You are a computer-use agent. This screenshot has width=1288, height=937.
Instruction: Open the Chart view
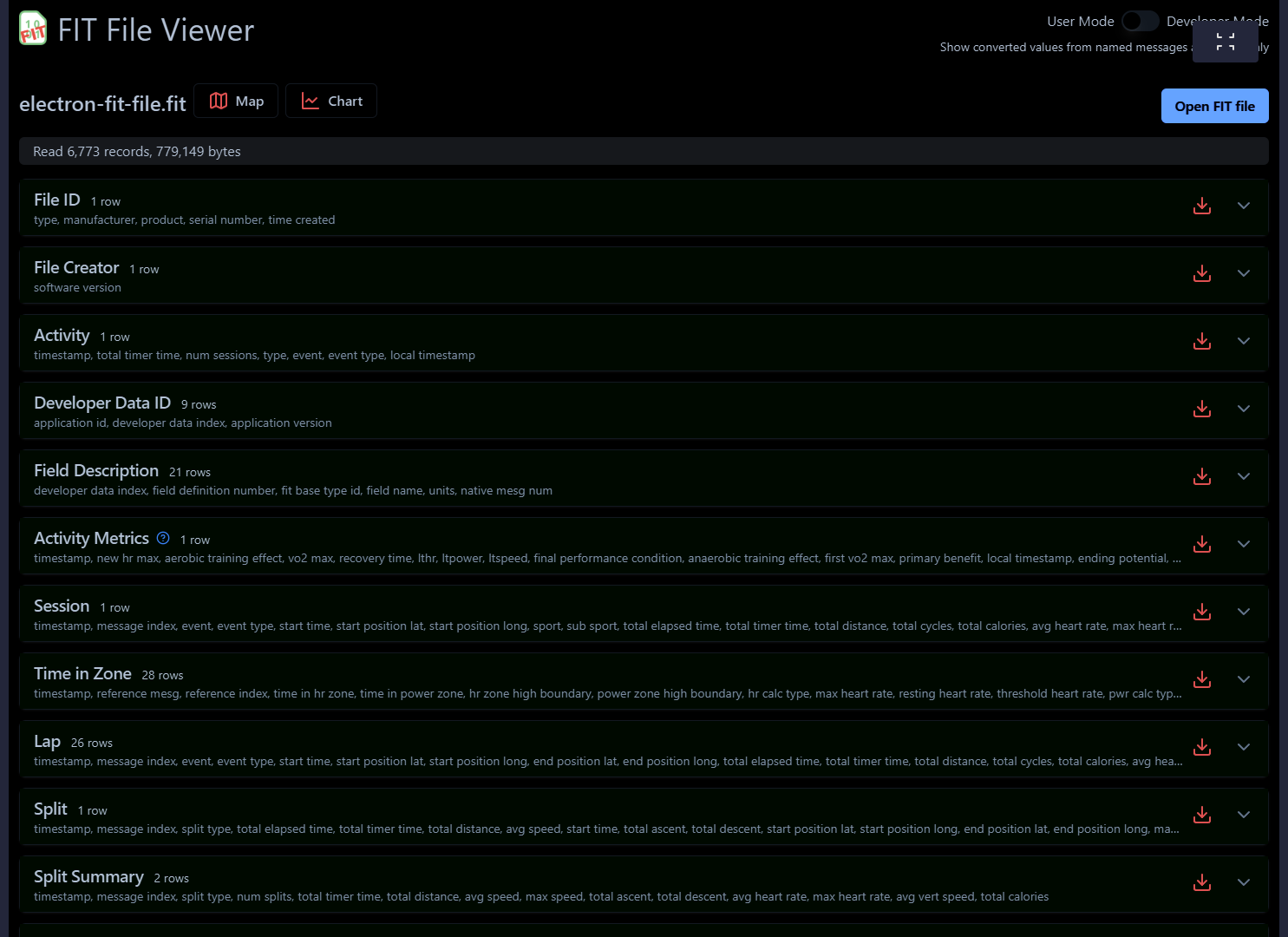pos(330,101)
